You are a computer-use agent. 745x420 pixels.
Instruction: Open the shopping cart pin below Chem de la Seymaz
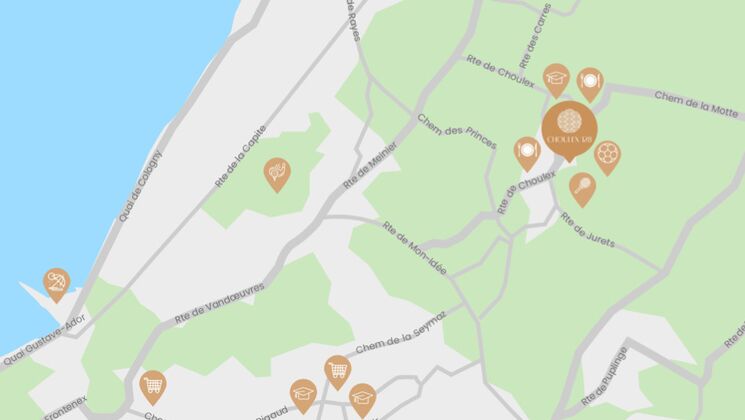tap(338, 372)
